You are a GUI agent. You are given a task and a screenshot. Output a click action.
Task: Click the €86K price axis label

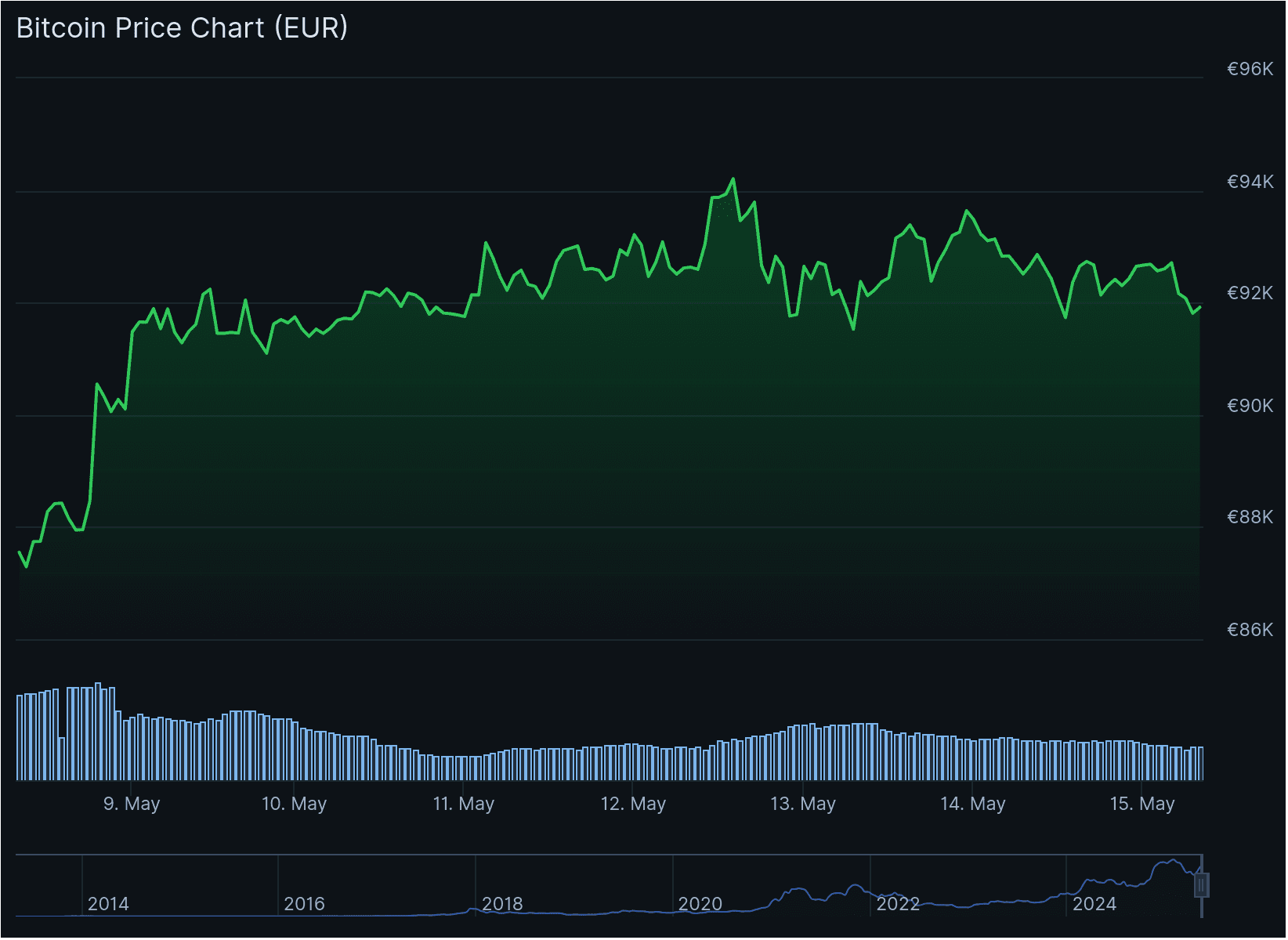point(1250,631)
